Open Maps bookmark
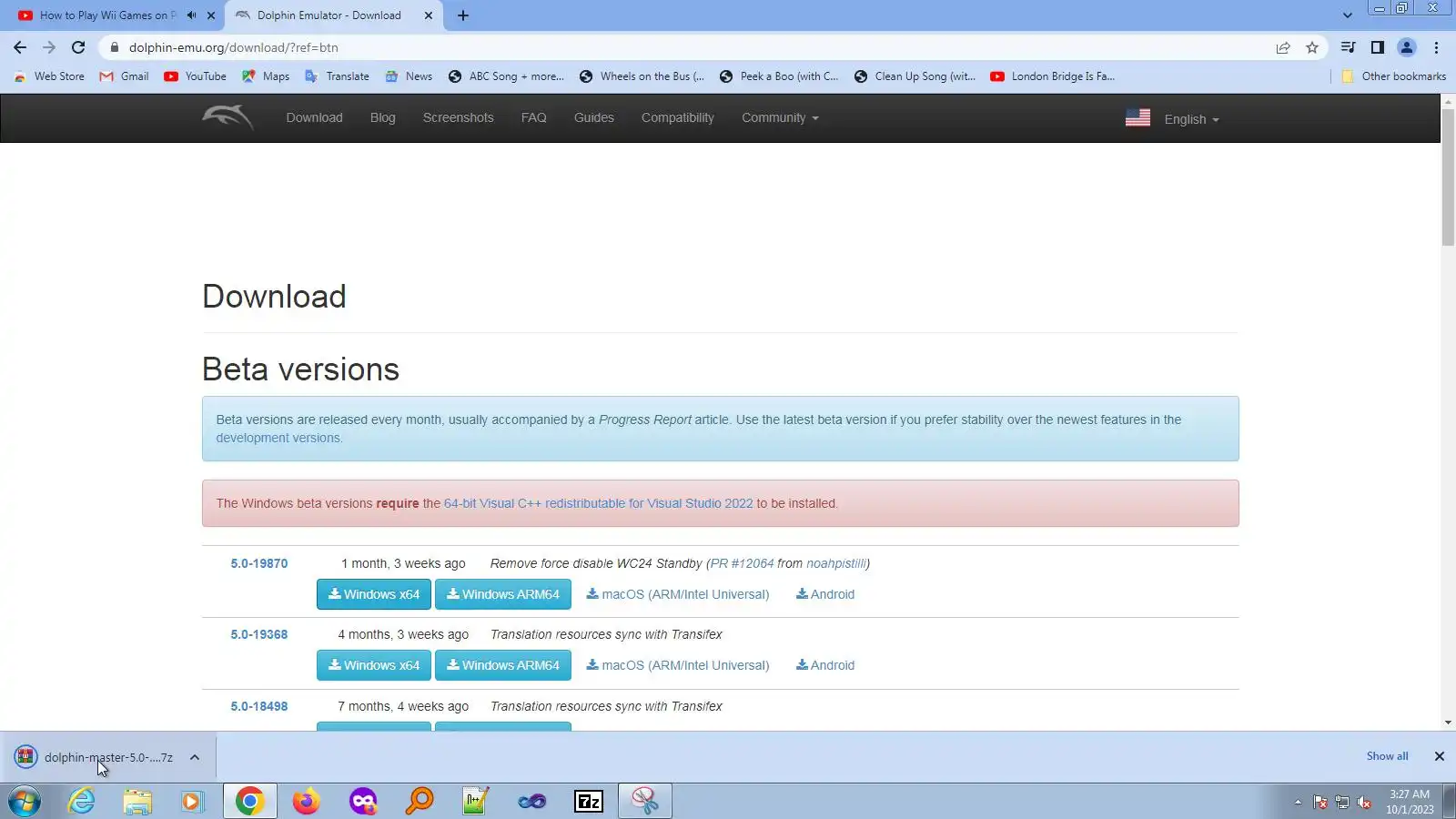 pyautogui.click(x=266, y=76)
